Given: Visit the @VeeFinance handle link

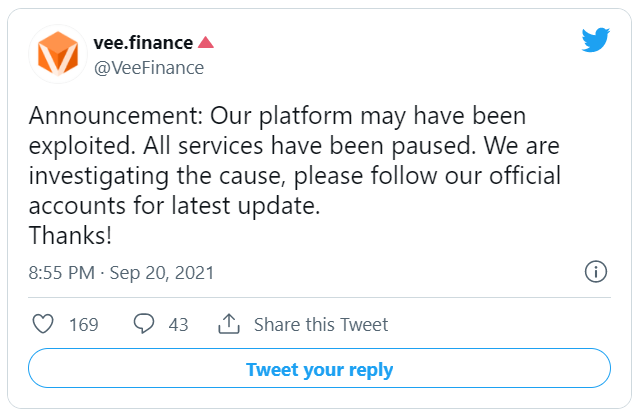Looking at the screenshot, I should [149, 68].
